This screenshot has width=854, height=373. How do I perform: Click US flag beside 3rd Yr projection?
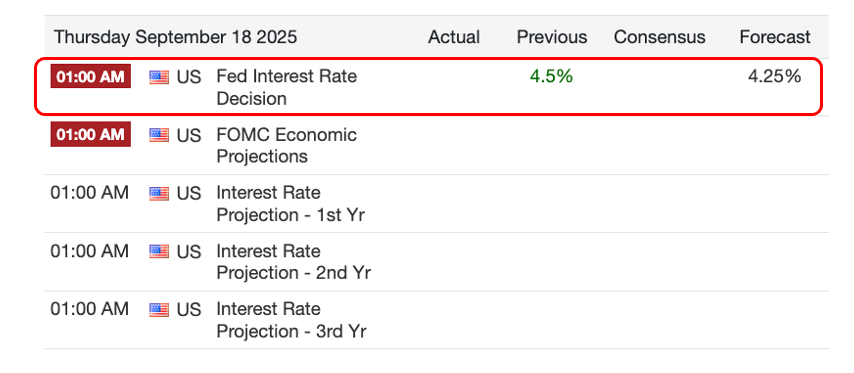point(159,309)
